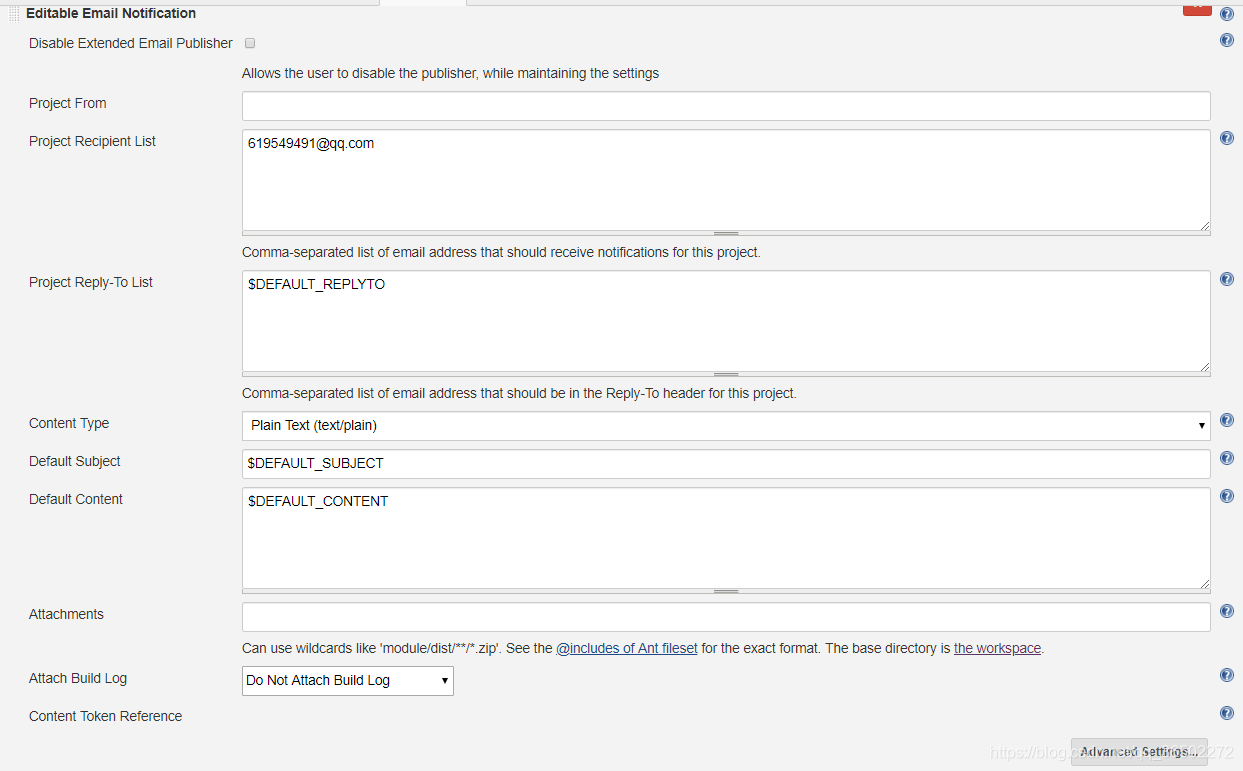Viewport: 1243px width, 771px height.
Task: Click help icon for Attach Build Log
Action: tap(1227, 675)
